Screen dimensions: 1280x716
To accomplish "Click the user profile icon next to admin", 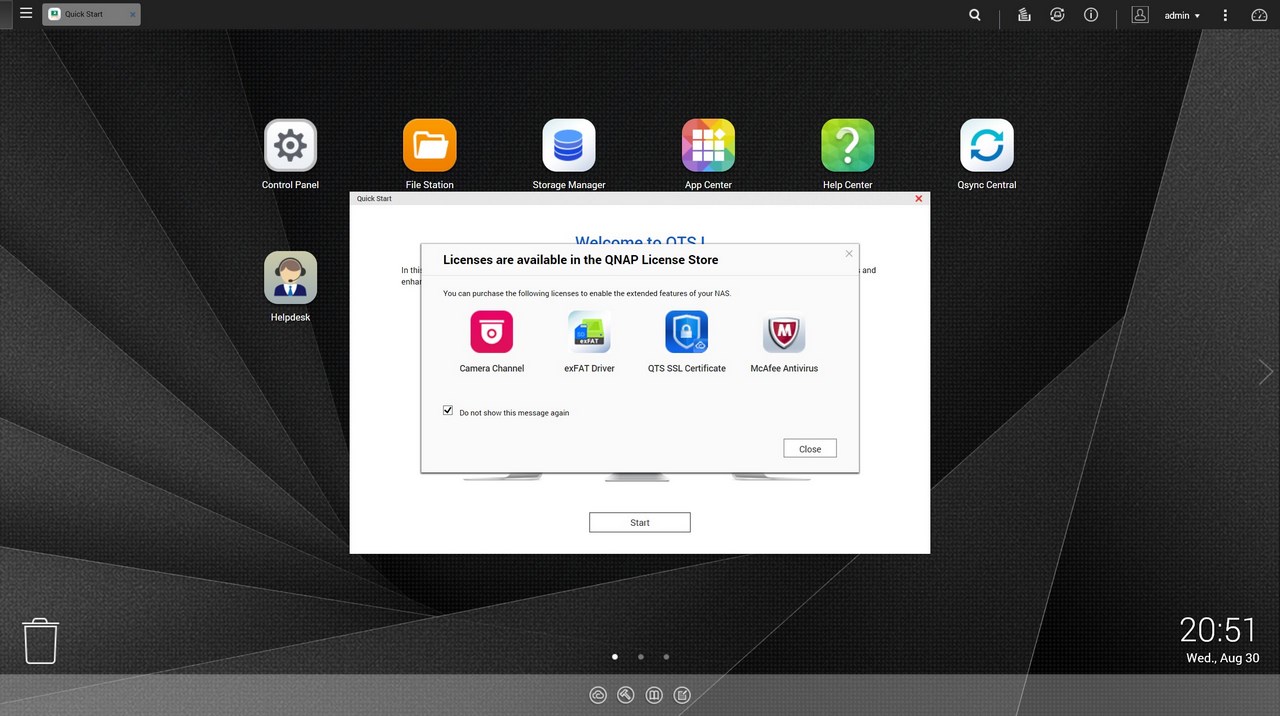I will point(1140,15).
